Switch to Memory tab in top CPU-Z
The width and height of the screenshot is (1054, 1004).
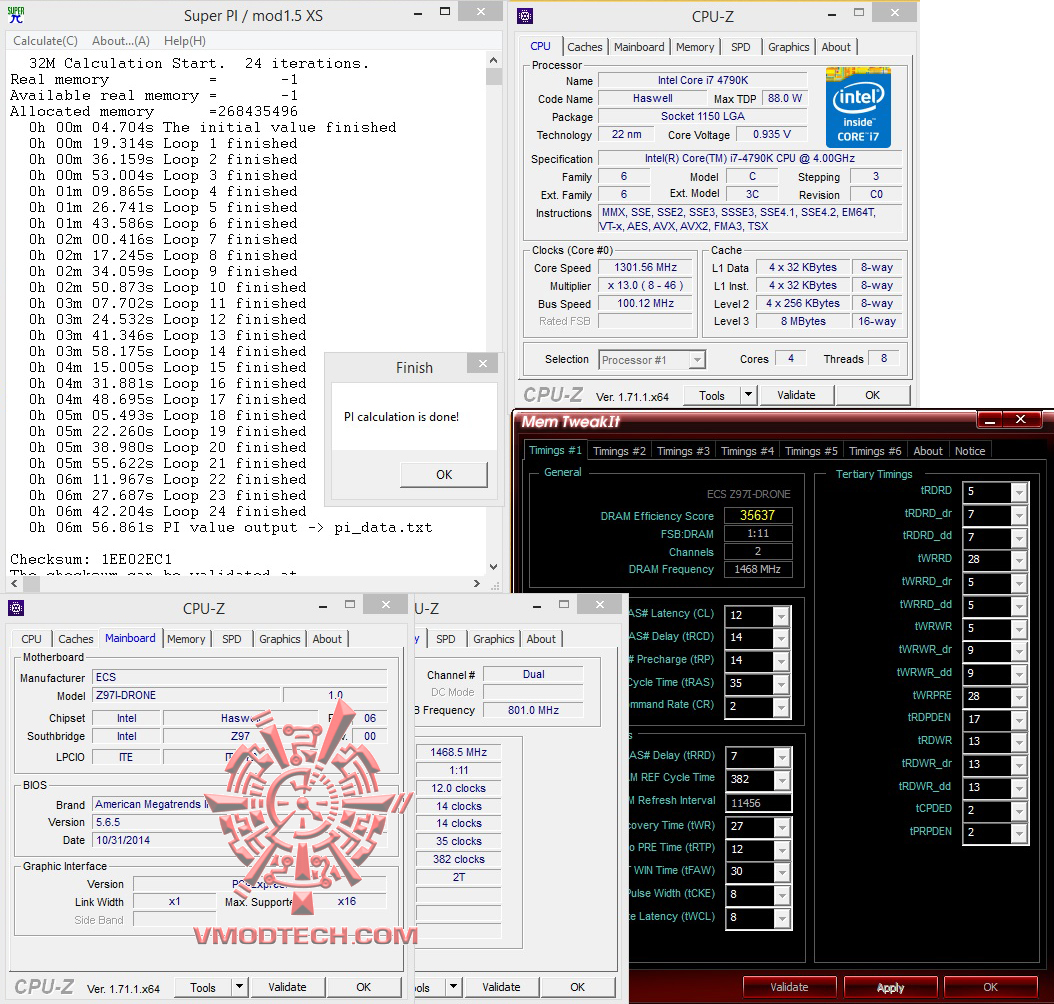[695, 47]
